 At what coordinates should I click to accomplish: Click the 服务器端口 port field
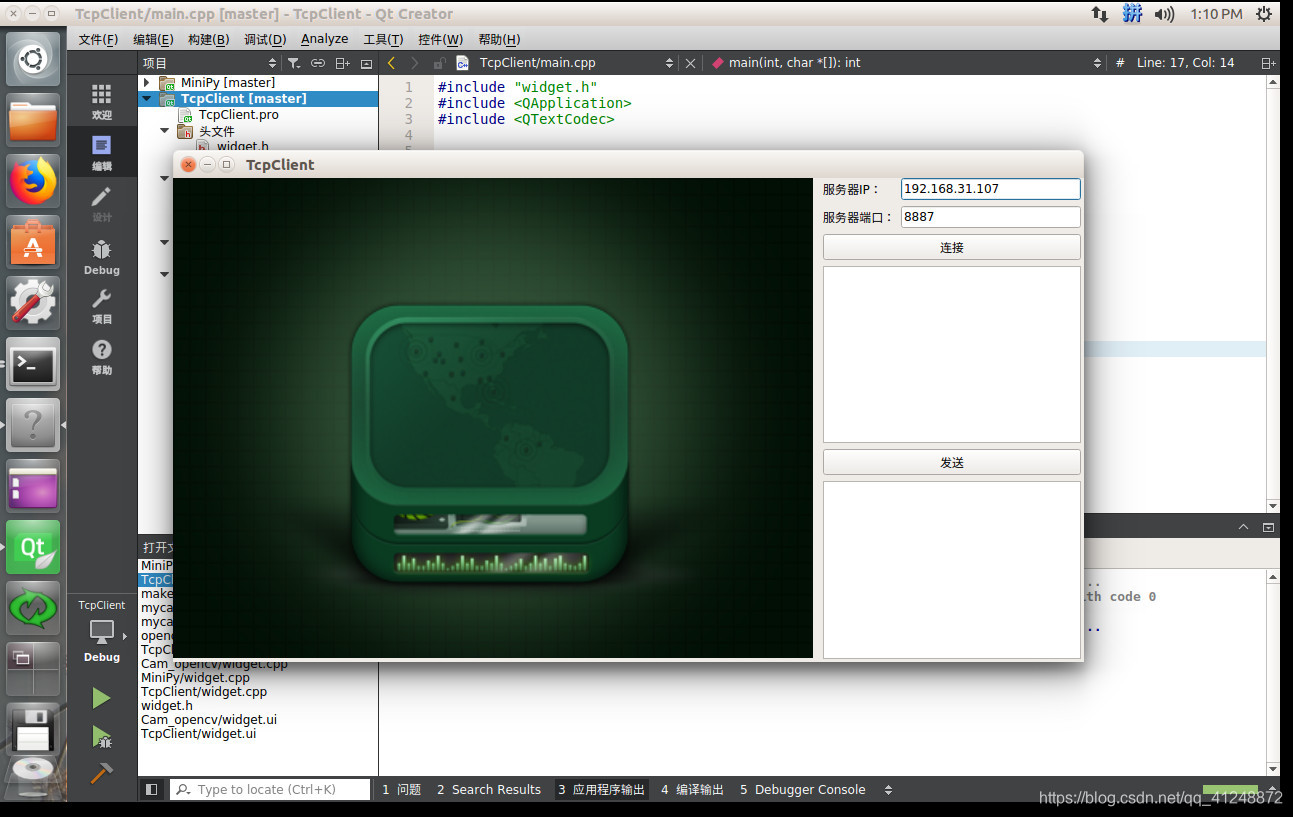click(x=990, y=216)
